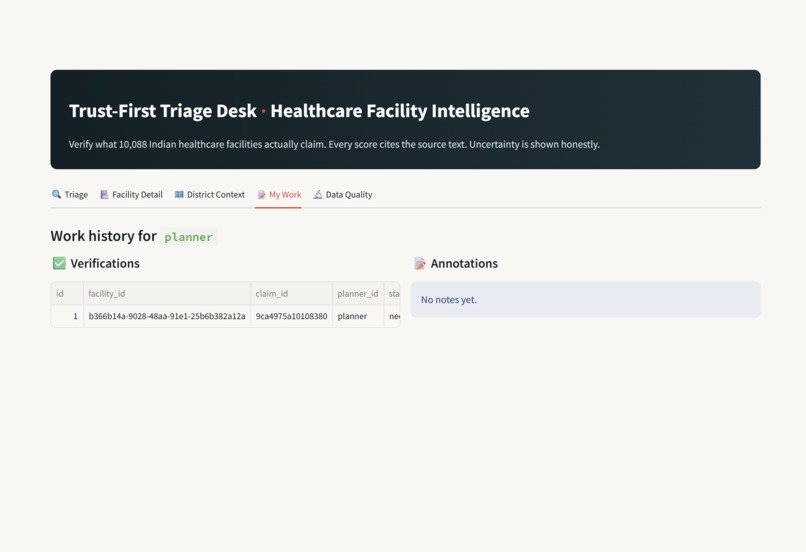This screenshot has height=552, width=806.
Task: Click the 'No notes yet.' info box
Action: point(585,300)
